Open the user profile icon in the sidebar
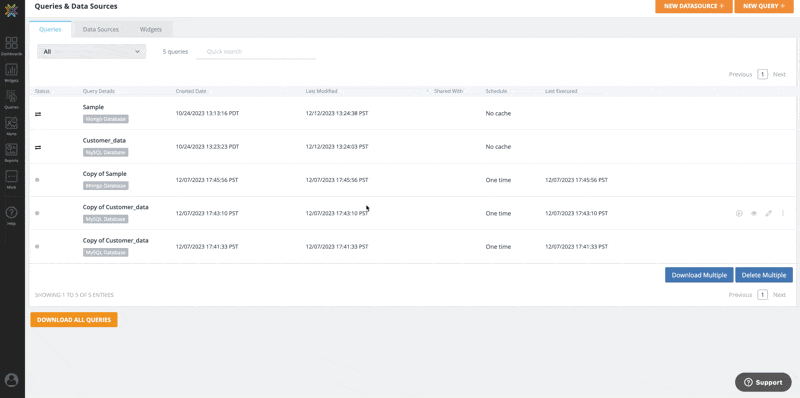 pyautogui.click(x=11, y=380)
